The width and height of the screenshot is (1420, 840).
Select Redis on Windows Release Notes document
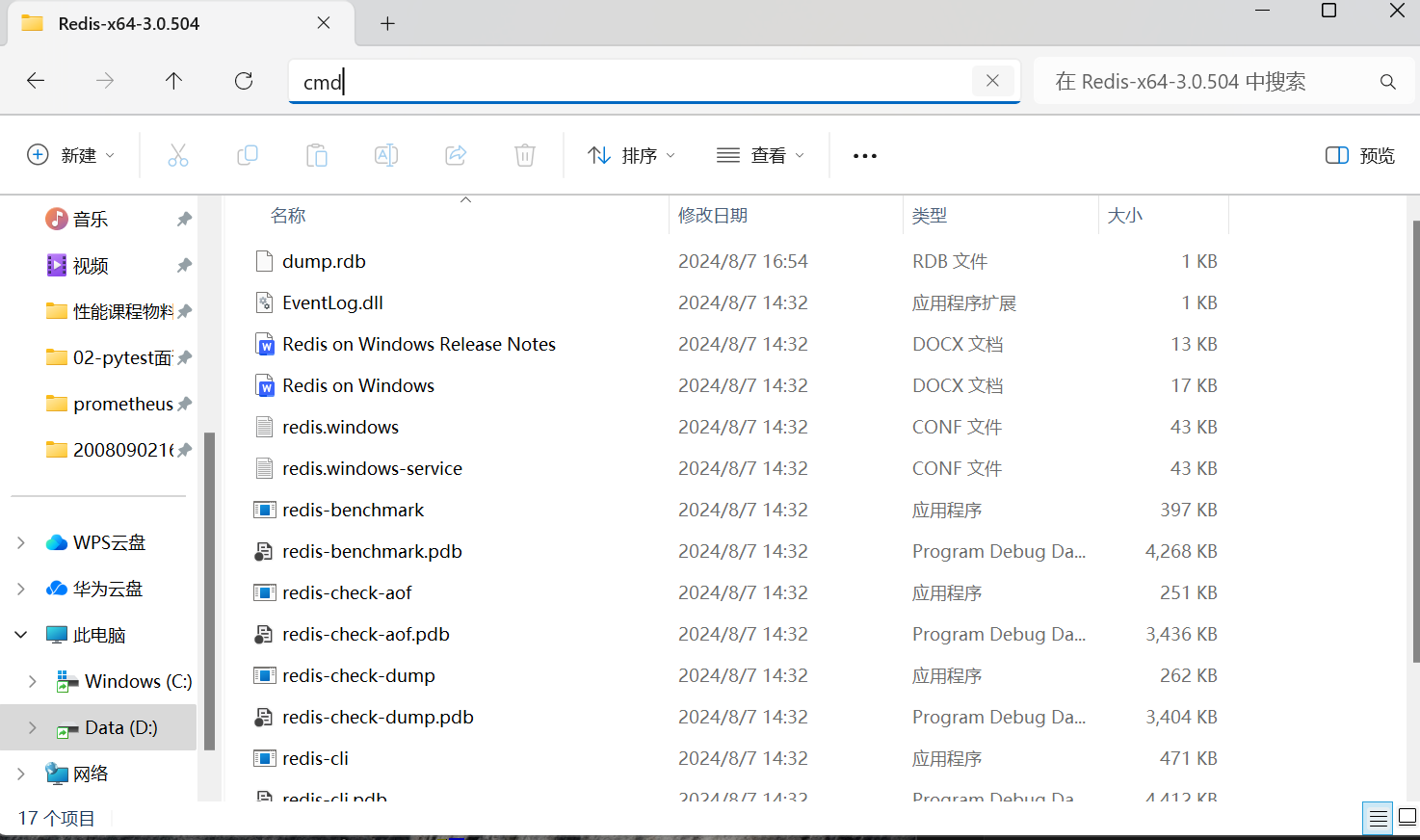[x=419, y=344]
